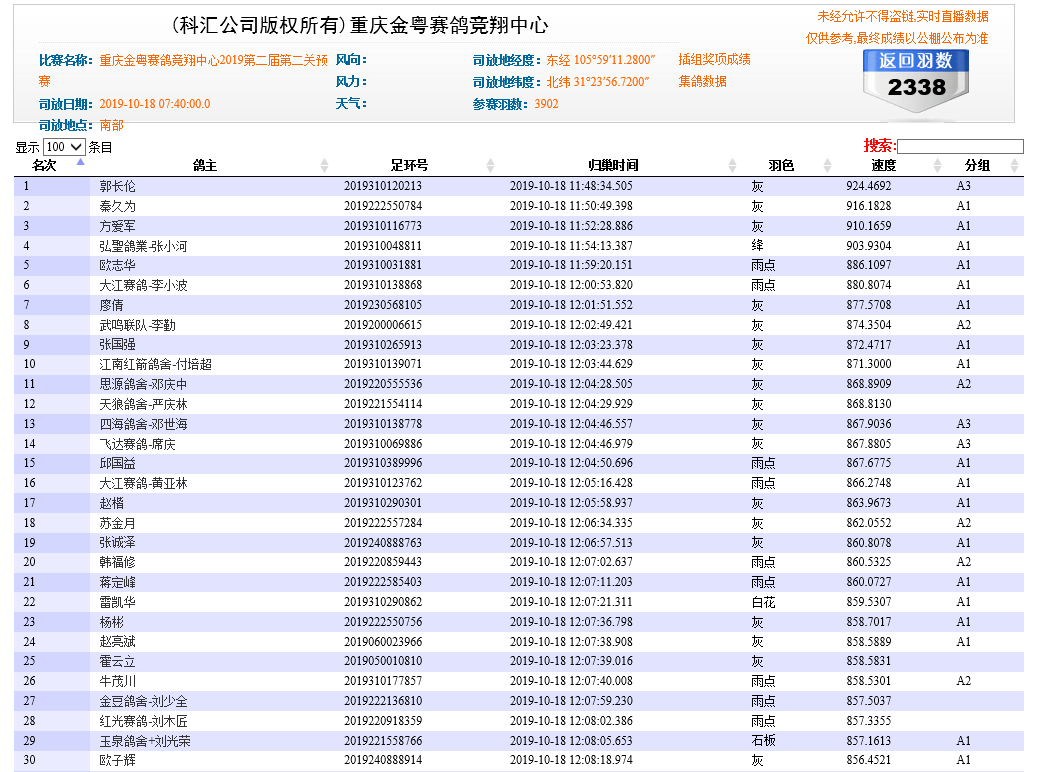
Task: Click speed value 910.1659
Action: tap(869, 226)
